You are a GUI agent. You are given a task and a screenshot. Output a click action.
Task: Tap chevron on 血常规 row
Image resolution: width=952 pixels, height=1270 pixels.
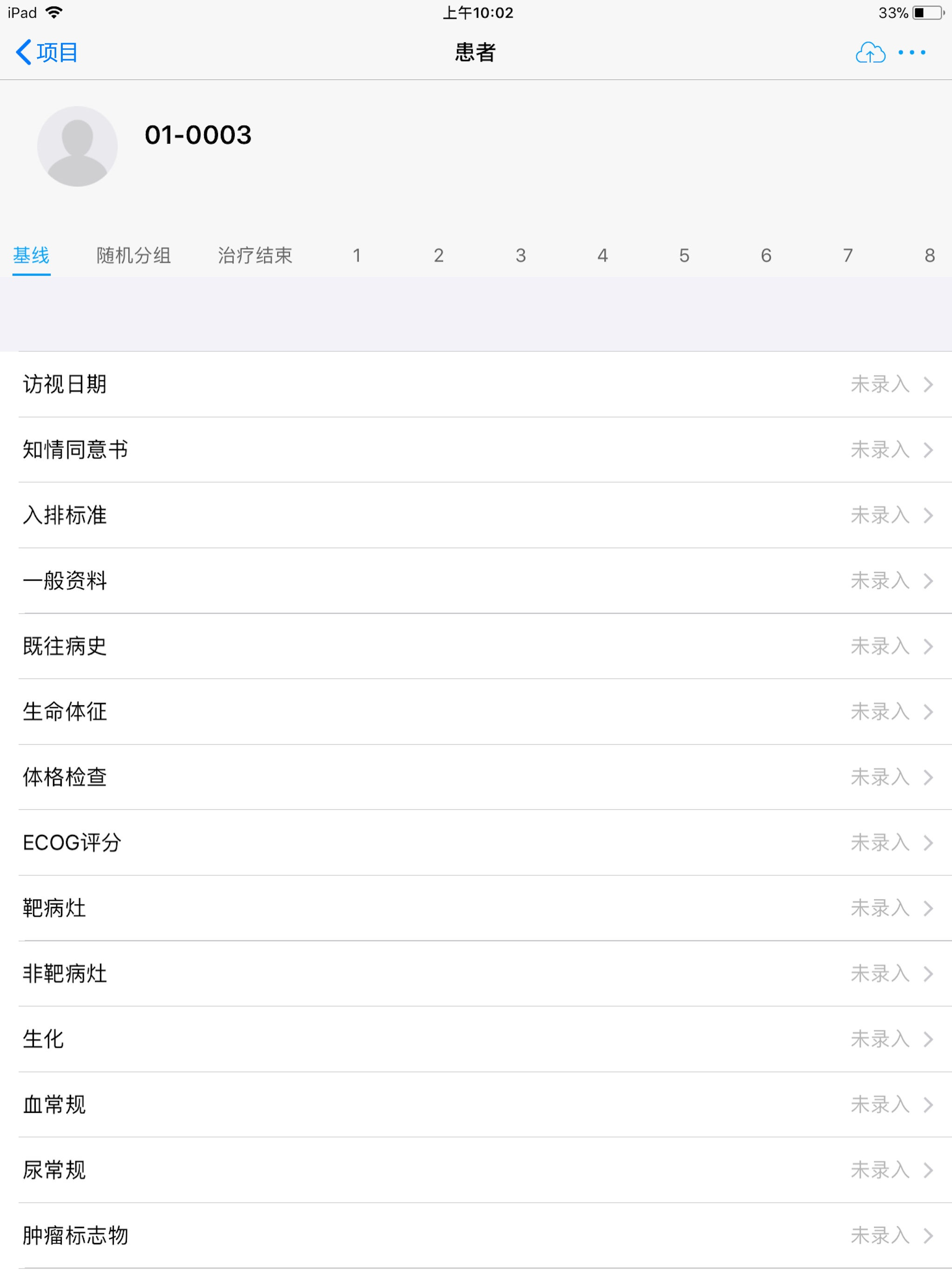click(928, 1104)
